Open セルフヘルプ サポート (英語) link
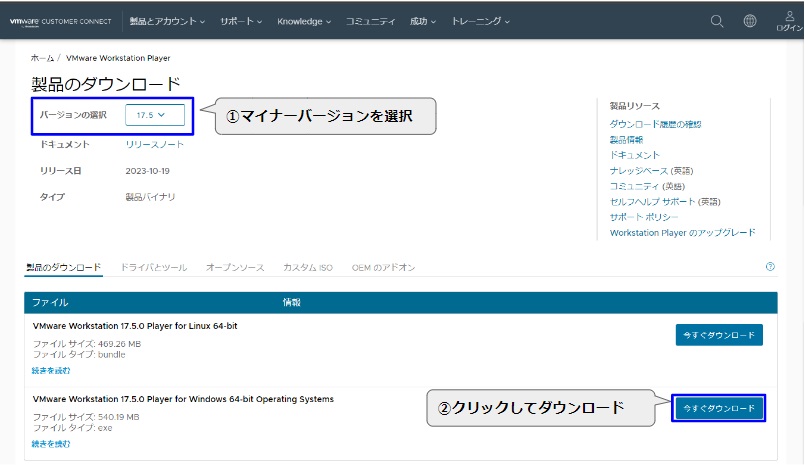 click(665, 202)
